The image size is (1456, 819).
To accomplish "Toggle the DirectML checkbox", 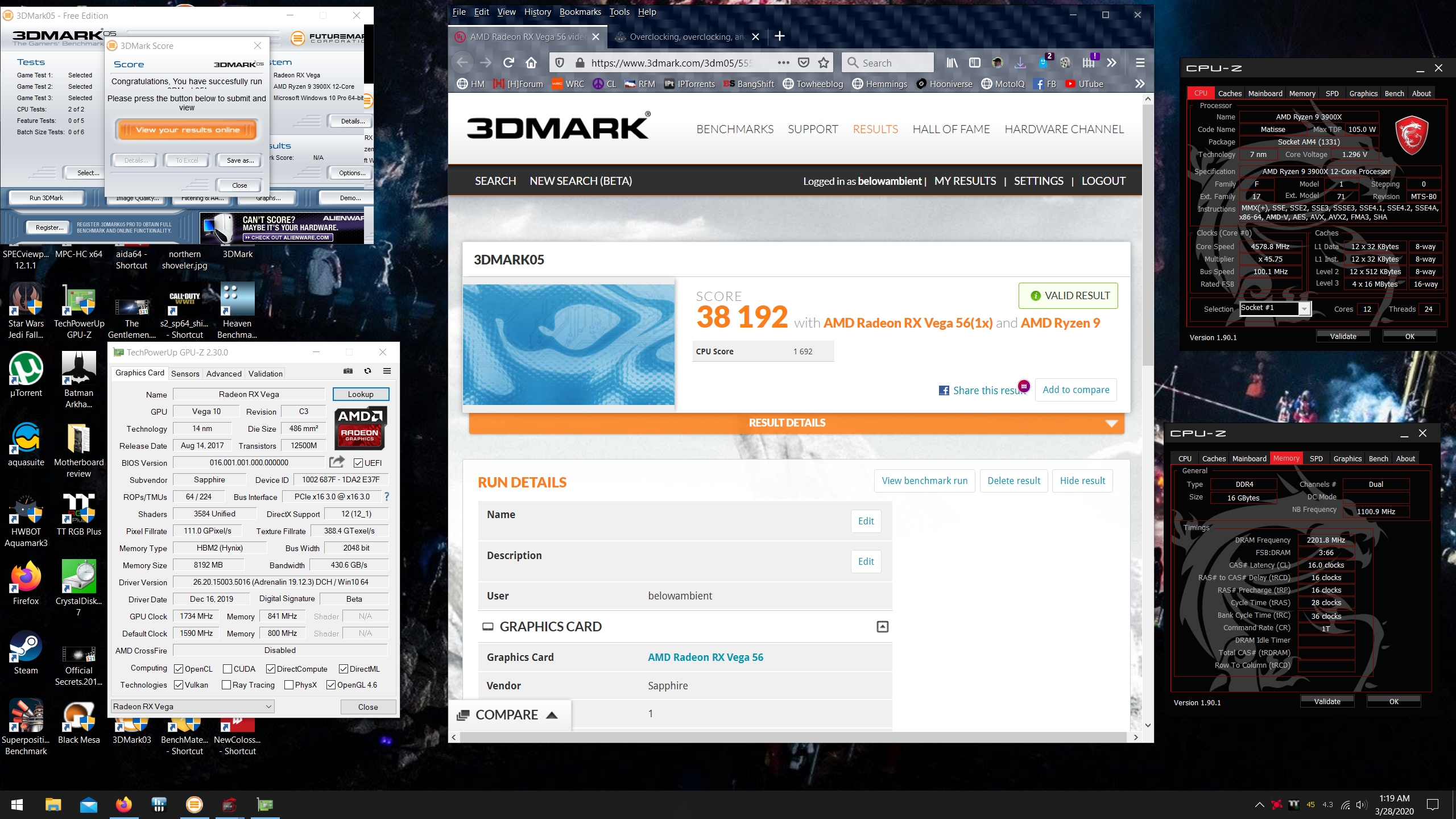I will pyautogui.click(x=344, y=669).
